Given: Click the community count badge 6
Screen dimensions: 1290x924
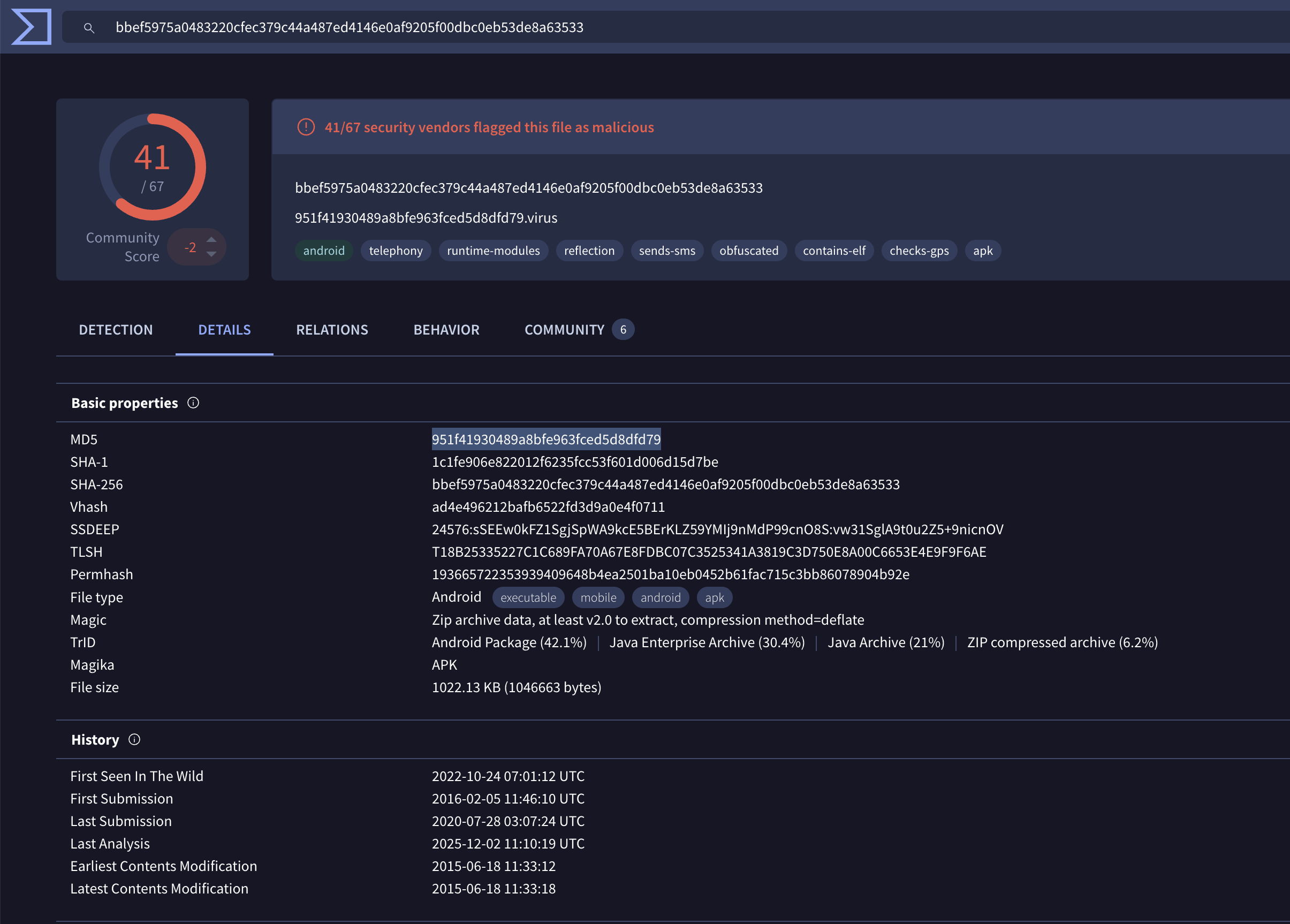Looking at the screenshot, I should click(x=624, y=329).
